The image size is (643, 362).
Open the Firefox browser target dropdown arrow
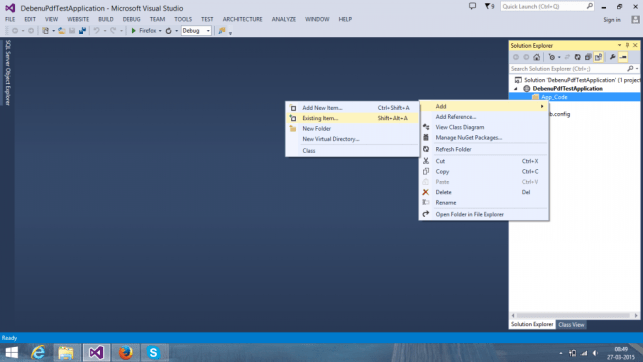point(160,31)
